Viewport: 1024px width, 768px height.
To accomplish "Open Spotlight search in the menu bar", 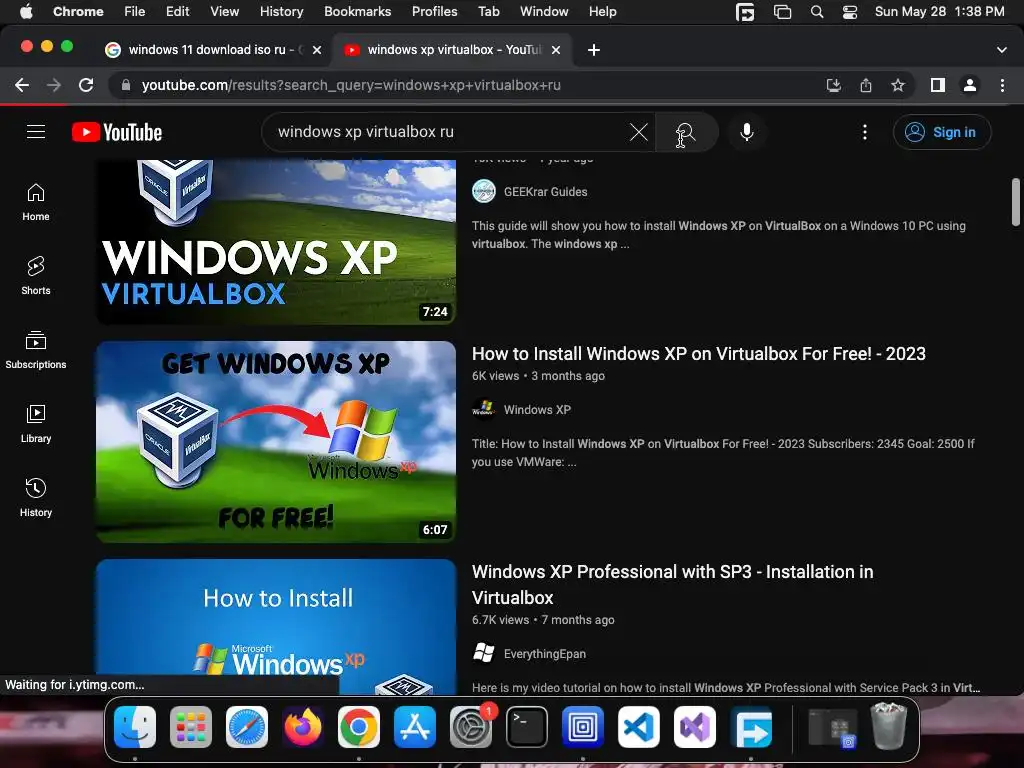I will pyautogui.click(x=816, y=11).
